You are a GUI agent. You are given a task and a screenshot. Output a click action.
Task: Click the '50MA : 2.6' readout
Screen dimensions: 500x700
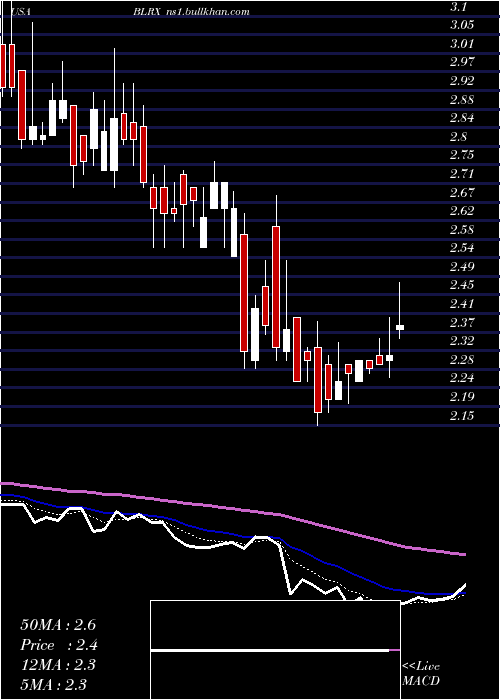[58, 625]
